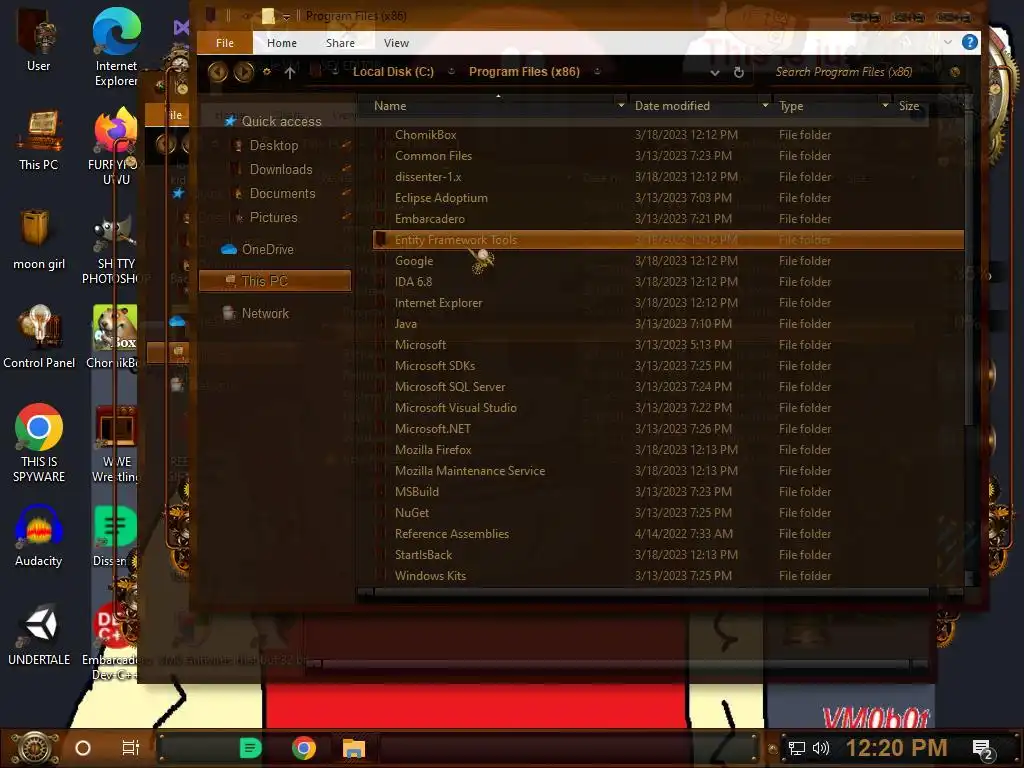The height and width of the screenshot is (768, 1024).
Task: Open the moon girl desktop icon
Action: tap(39, 239)
